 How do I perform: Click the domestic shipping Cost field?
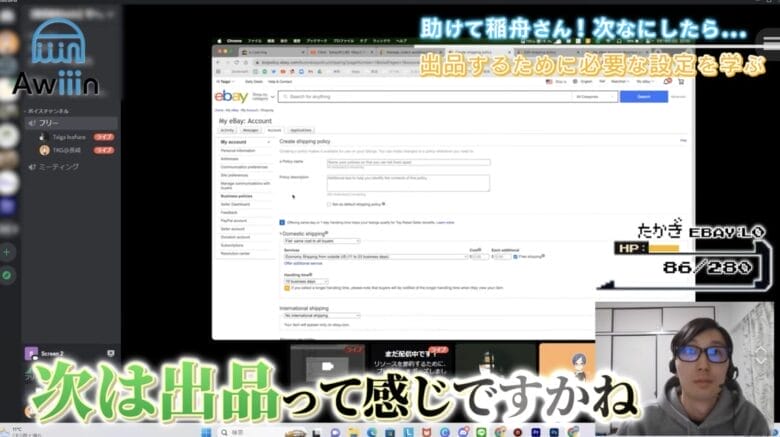480,257
